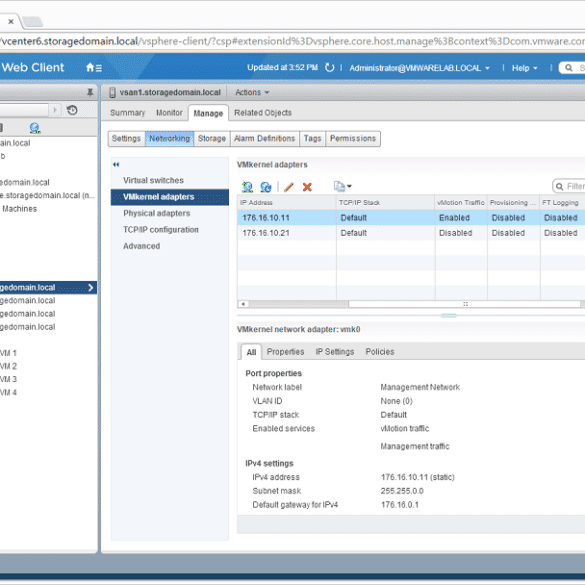Sort by Provisioning column header

513,203
